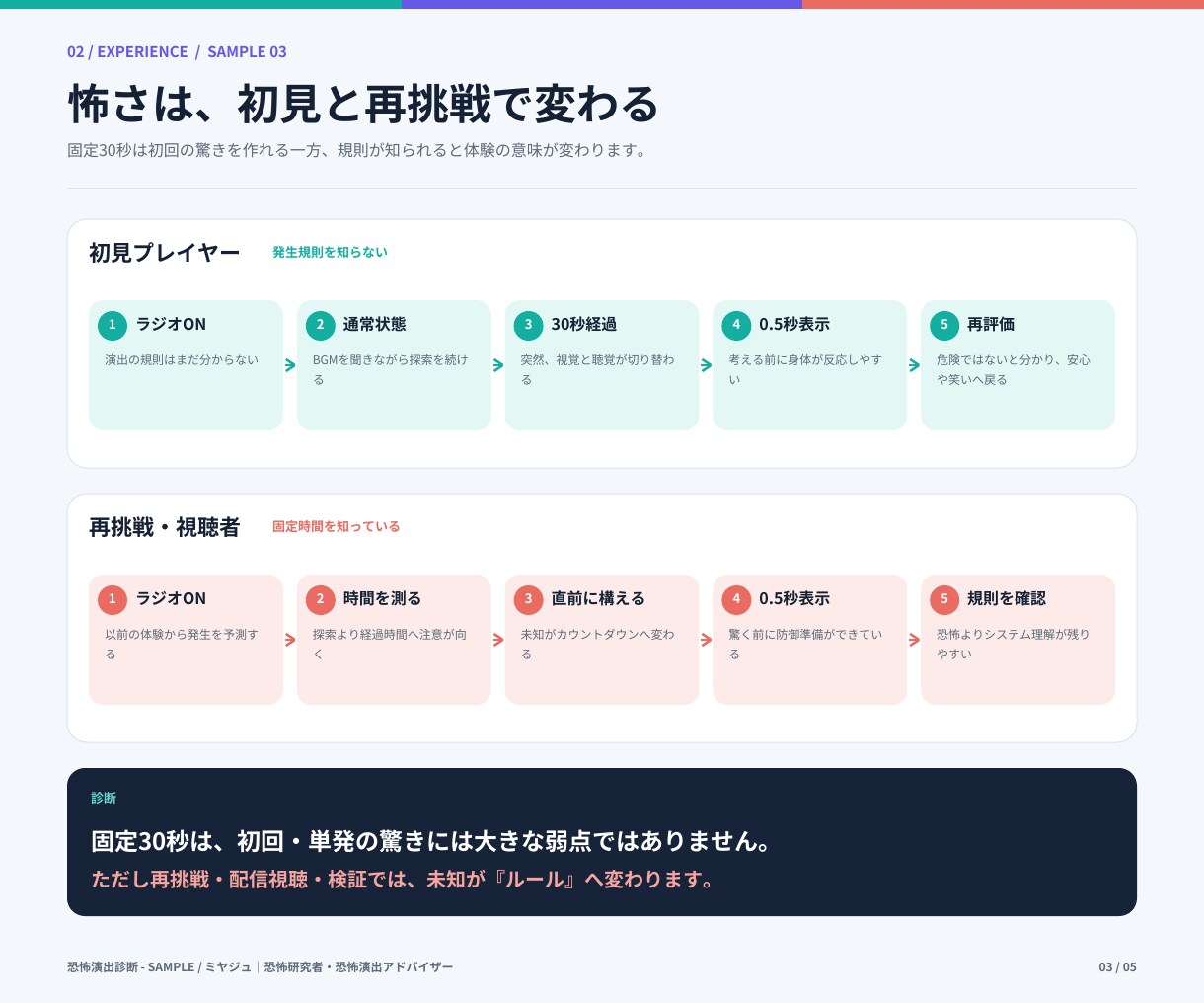
Task: Click the text 驚く前に防御準備ができている
Action: click(805, 645)
